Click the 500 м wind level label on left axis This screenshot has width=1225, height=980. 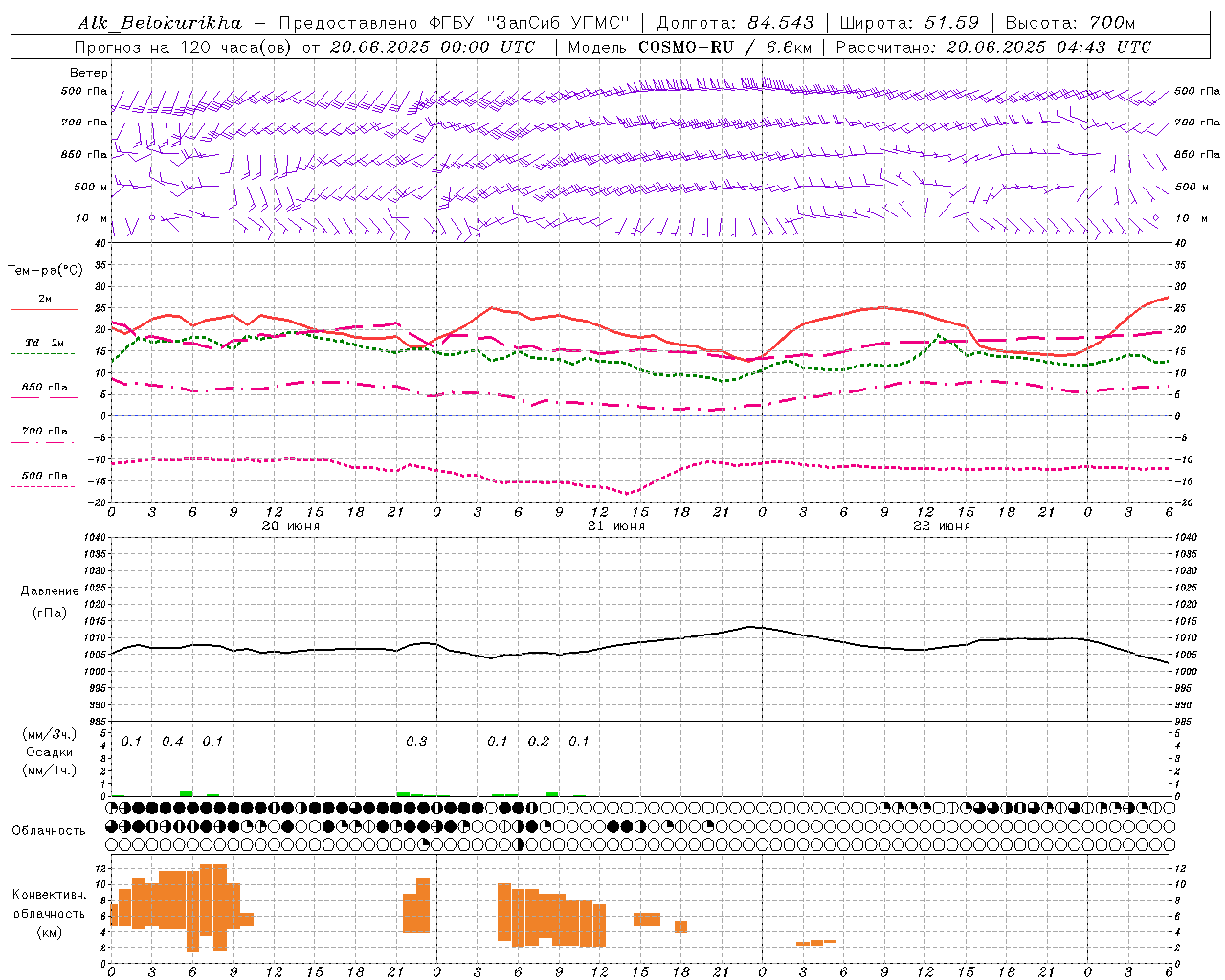(91, 187)
